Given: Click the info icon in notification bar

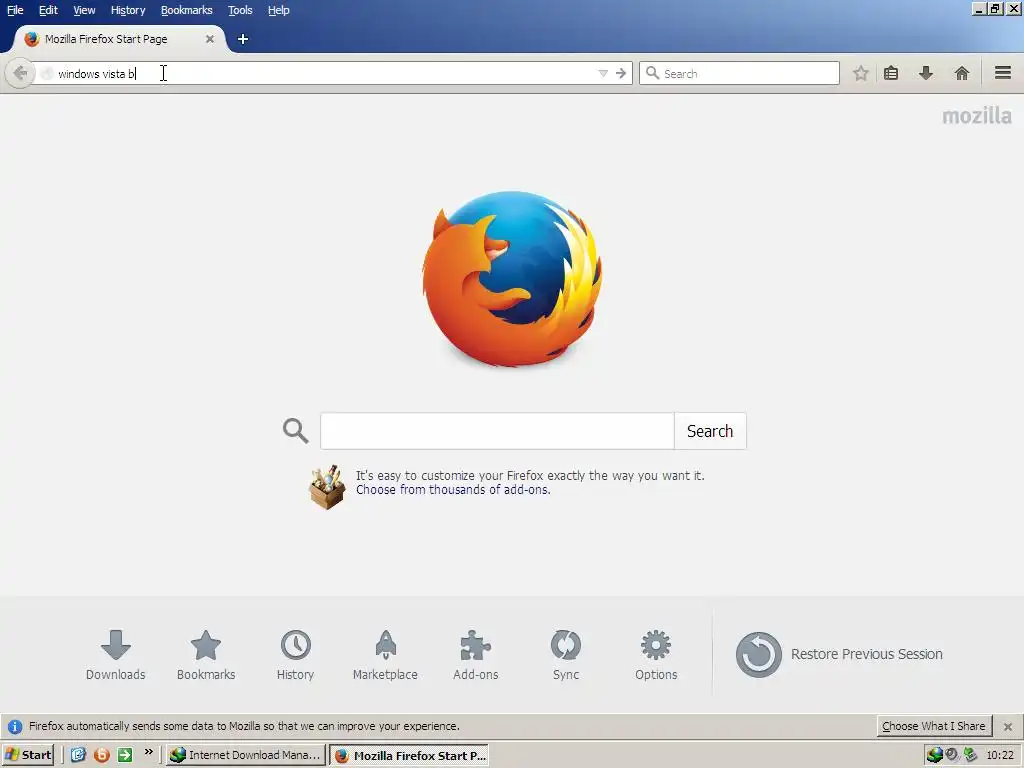Looking at the screenshot, I should pos(14,726).
